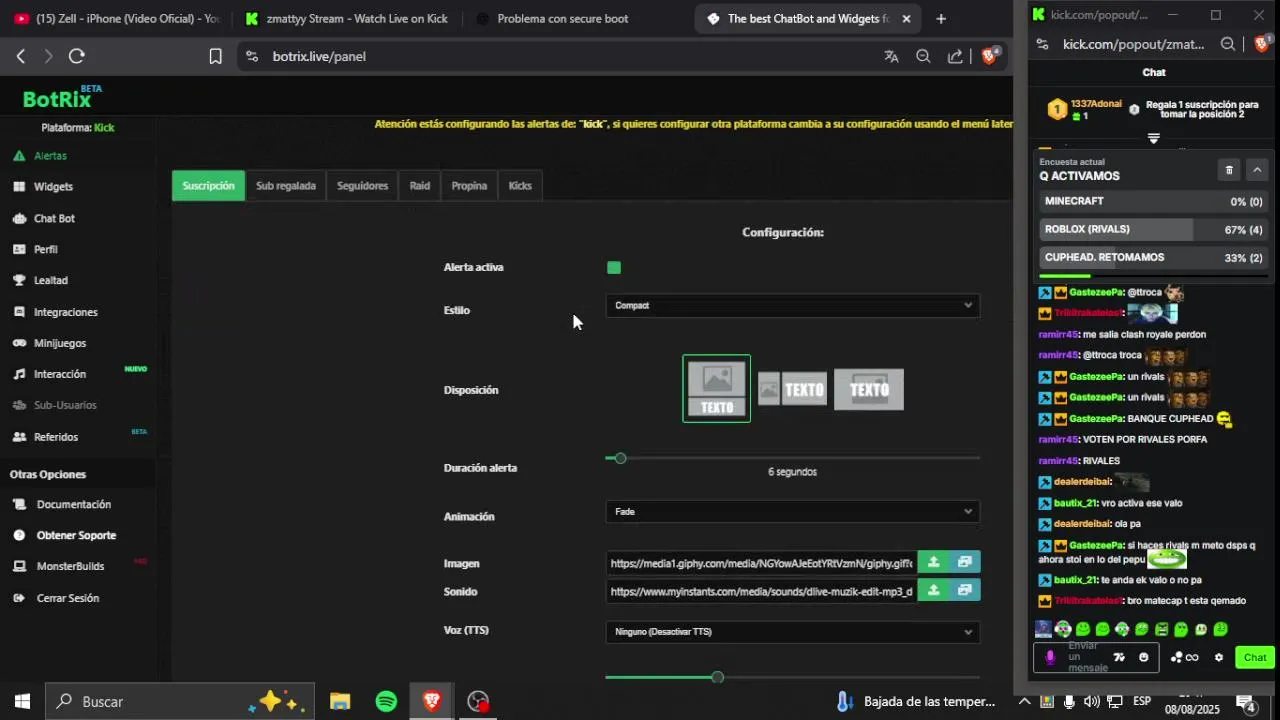Open the Documentación book icon
The image size is (1280, 720).
point(19,505)
